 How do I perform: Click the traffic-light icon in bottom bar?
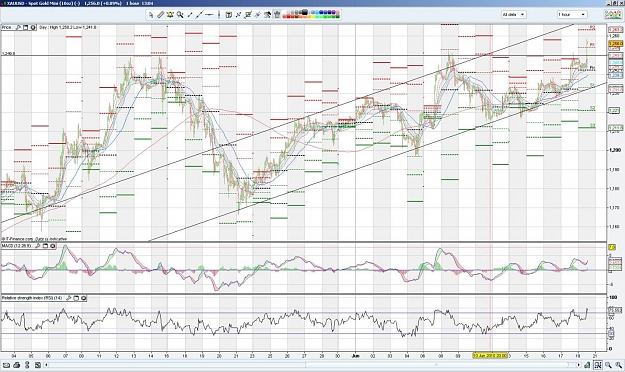click(x=27, y=365)
